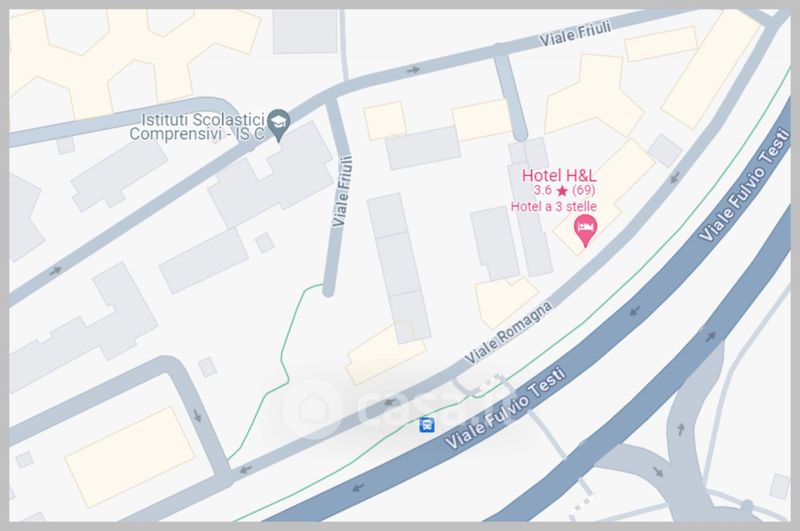Click the Viale Romagna street label

pos(508,333)
